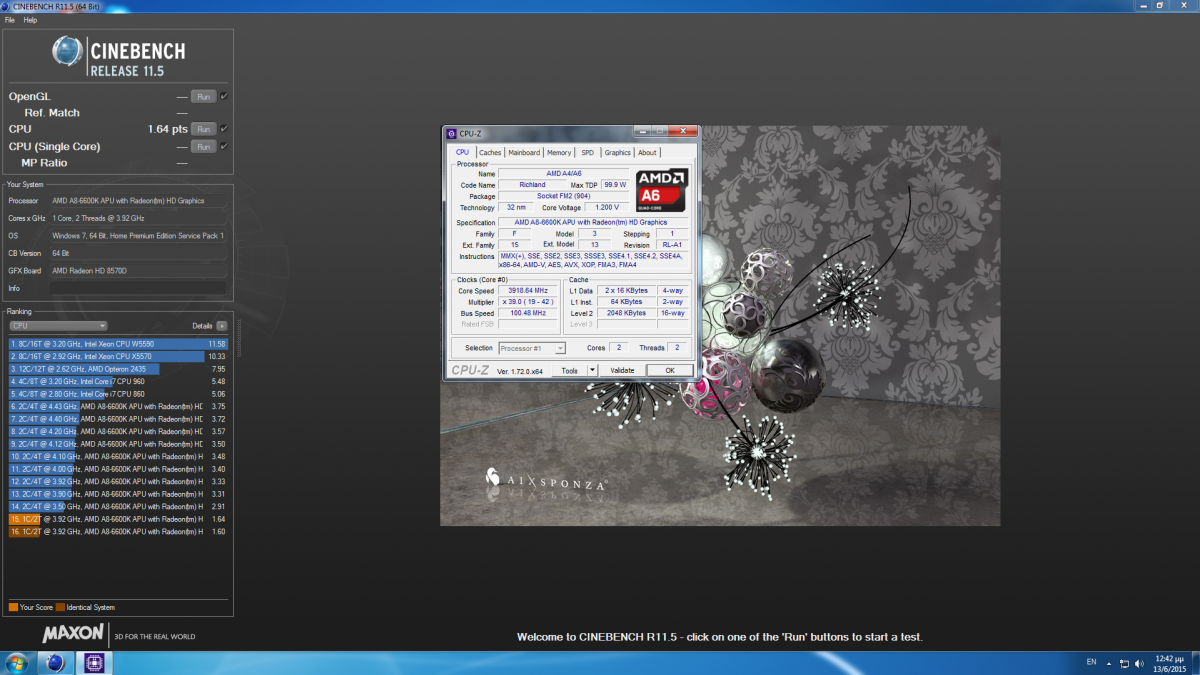Expand ranking Details arrow button
1200x675 pixels.
click(x=221, y=326)
